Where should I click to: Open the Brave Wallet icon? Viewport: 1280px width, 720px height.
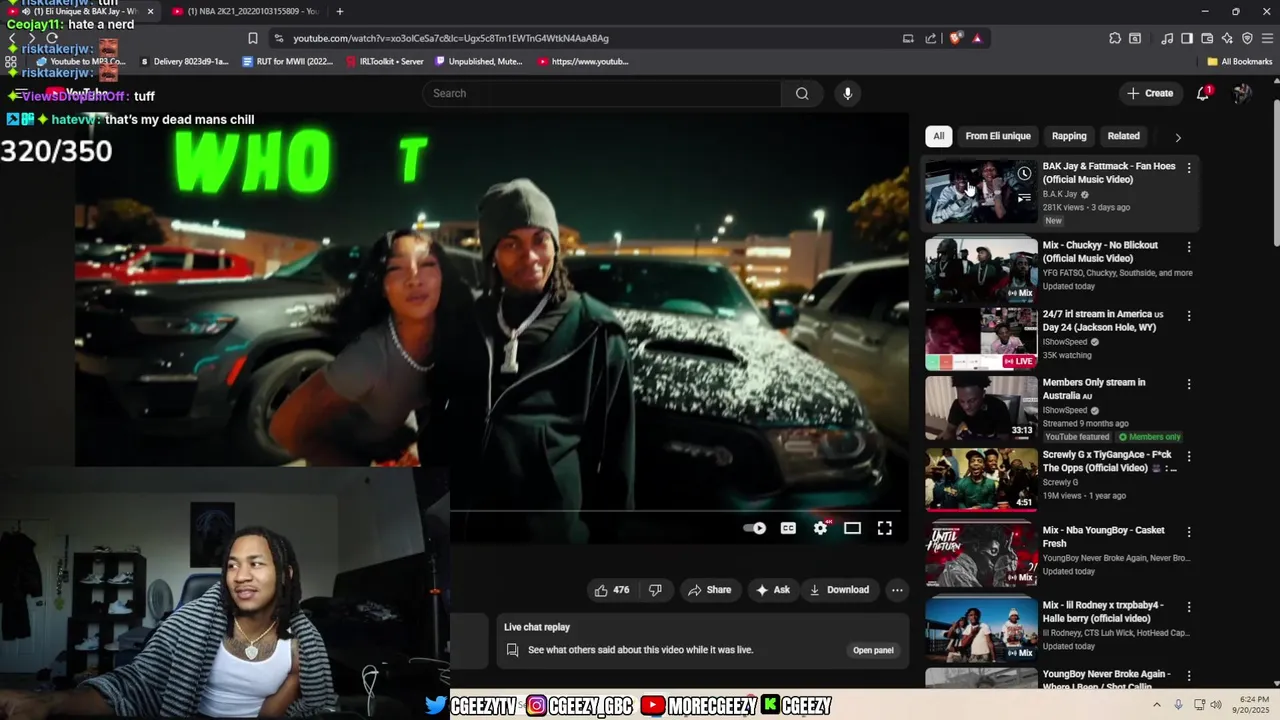[1207, 38]
